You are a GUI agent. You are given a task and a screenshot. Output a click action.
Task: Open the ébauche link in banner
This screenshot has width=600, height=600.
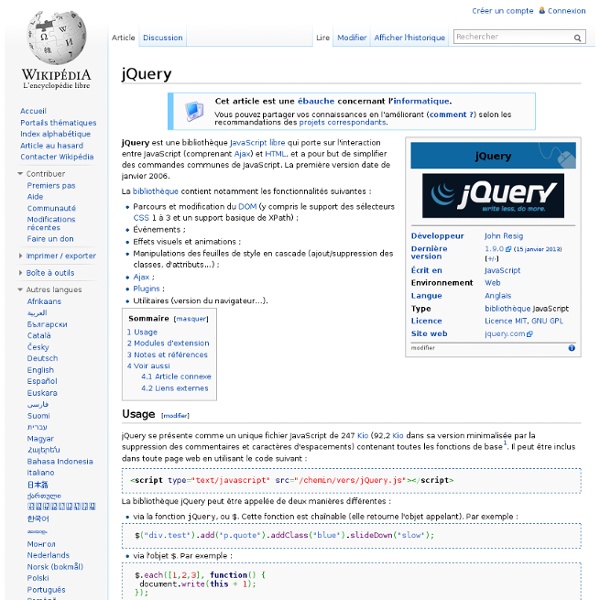coord(316,101)
